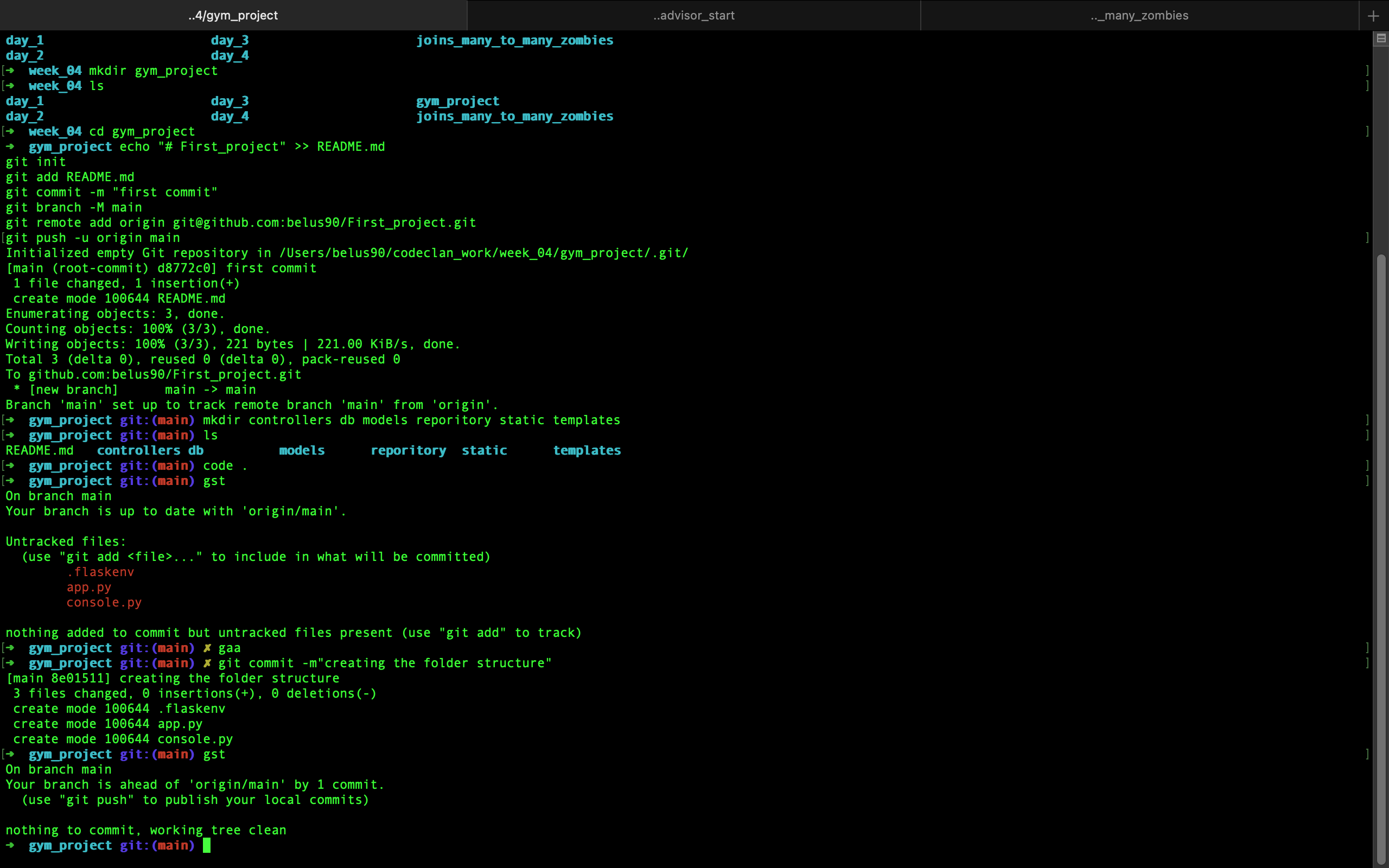
Task: Click the 'static' directory in ls output
Action: (485, 451)
